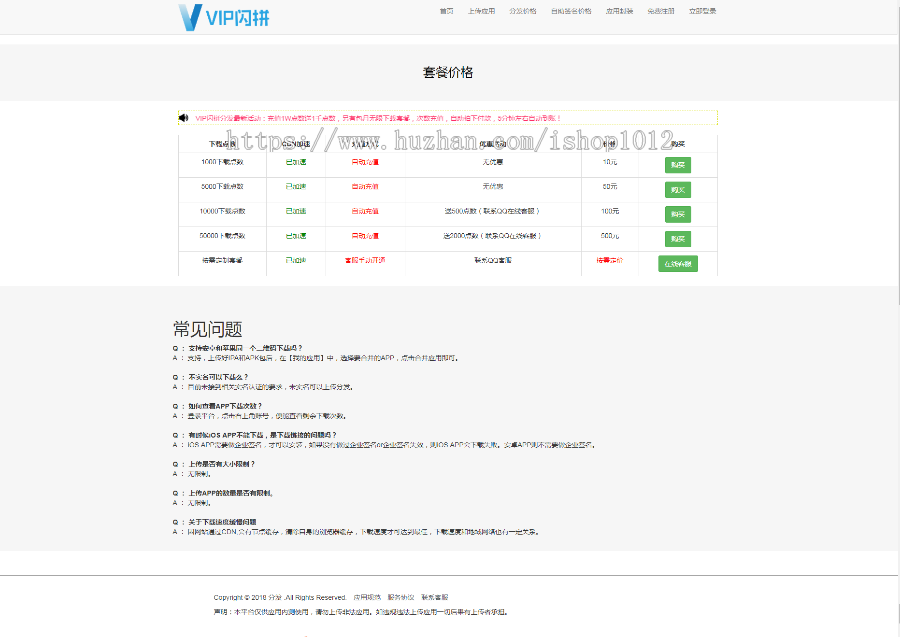The image size is (900, 637).
Task: Click the pink announcement banner text
Action: pos(378,118)
